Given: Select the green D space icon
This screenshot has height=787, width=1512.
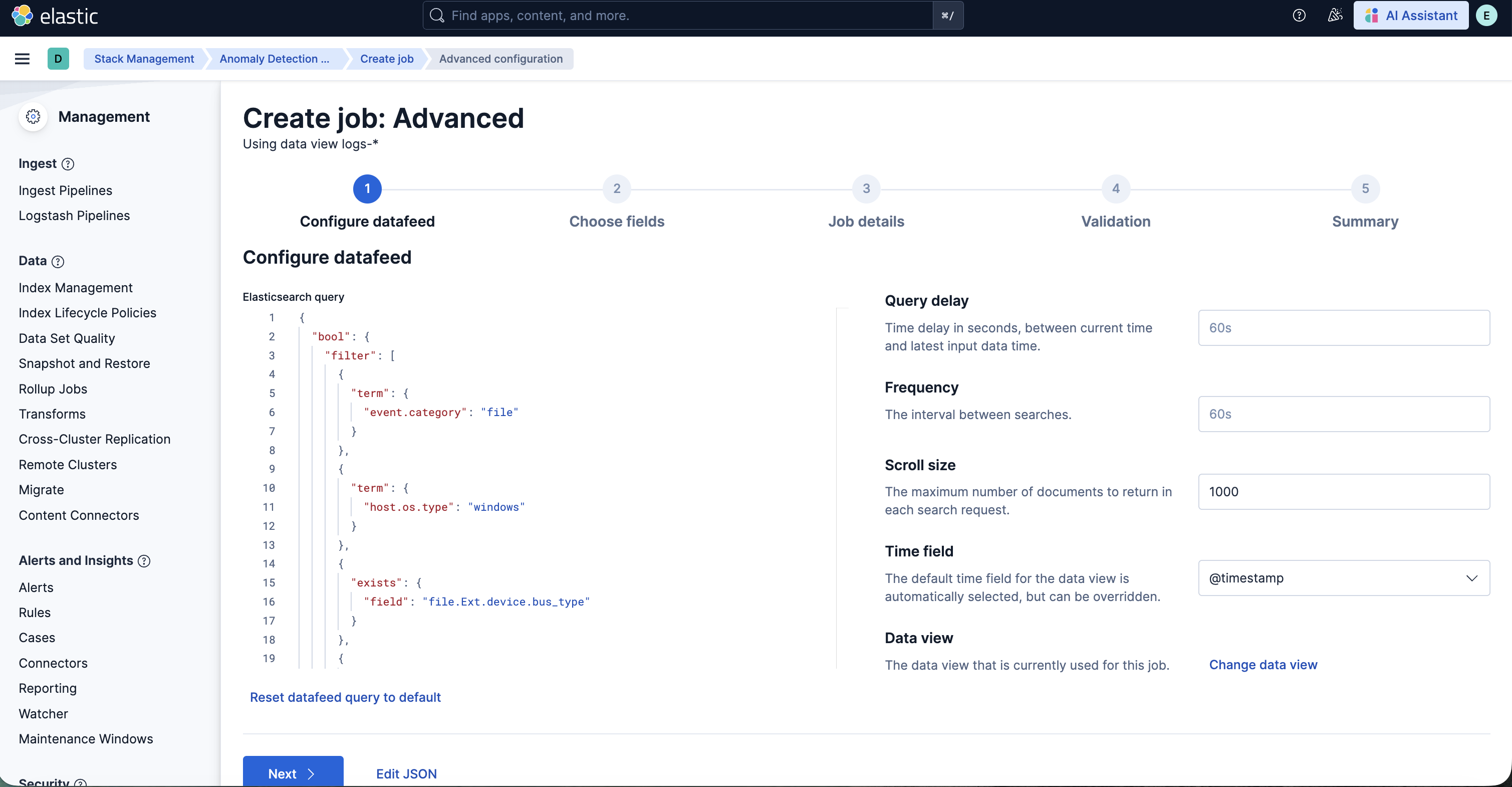Looking at the screenshot, I should click(58, 59).
